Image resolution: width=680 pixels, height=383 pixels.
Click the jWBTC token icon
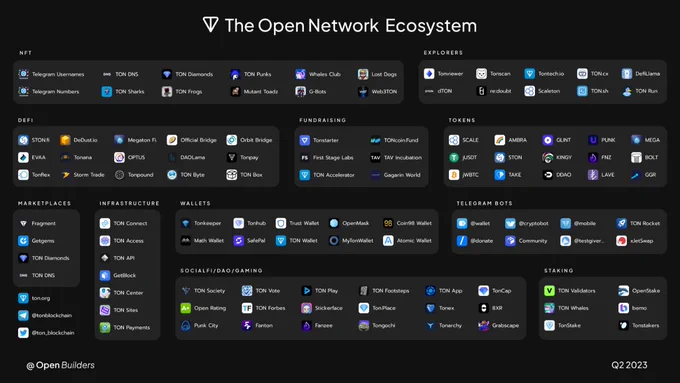pyautogui.click(x=454, y=175)
